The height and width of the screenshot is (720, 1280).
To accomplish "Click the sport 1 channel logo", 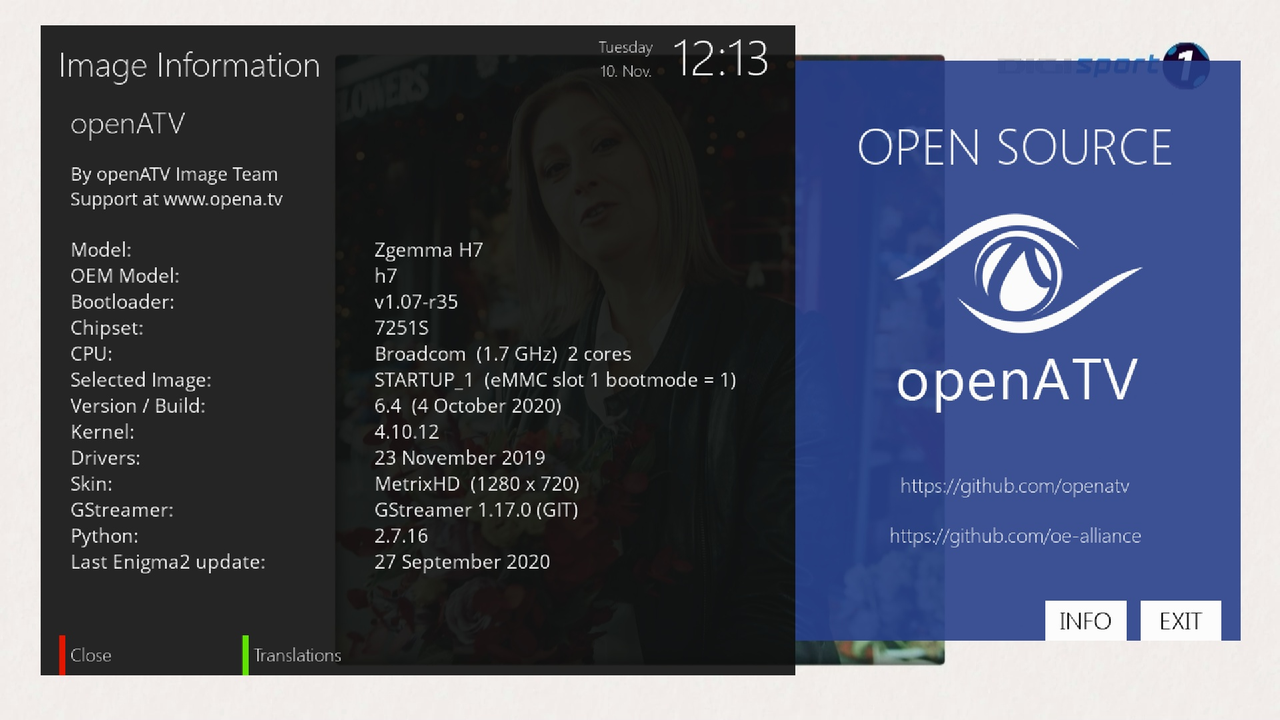I will 1103,68.
